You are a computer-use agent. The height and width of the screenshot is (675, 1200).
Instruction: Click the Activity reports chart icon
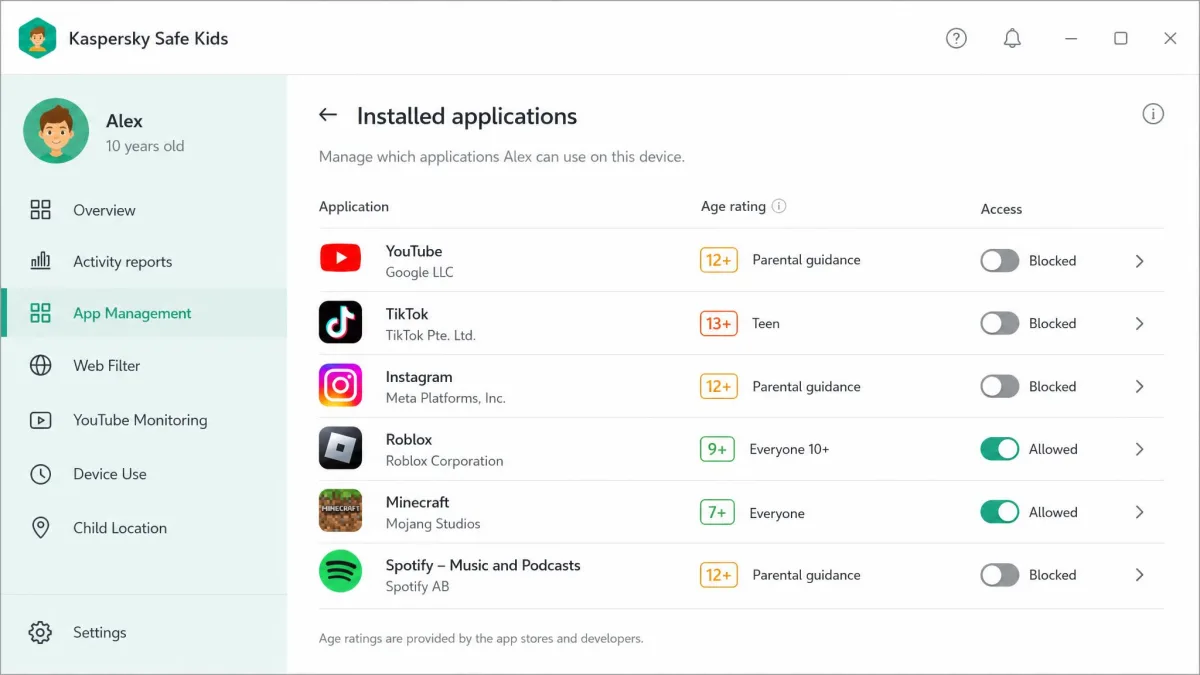click(40, 261)
